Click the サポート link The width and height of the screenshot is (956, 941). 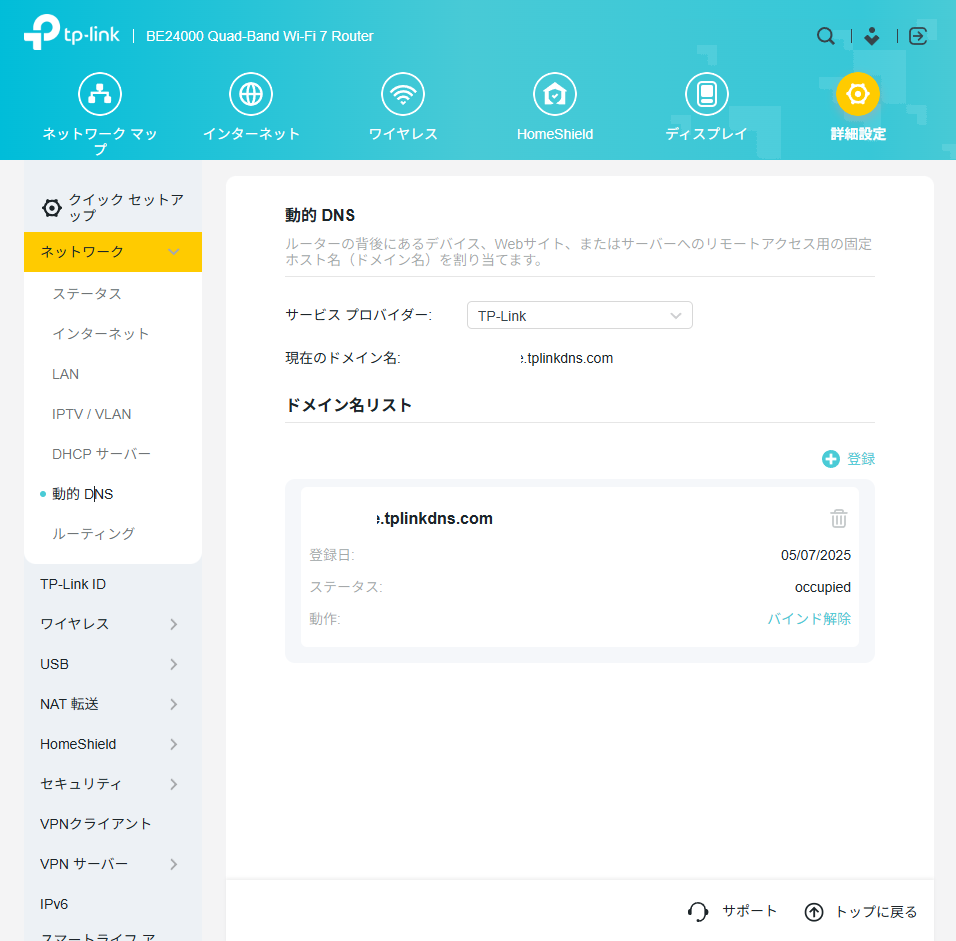750,911
